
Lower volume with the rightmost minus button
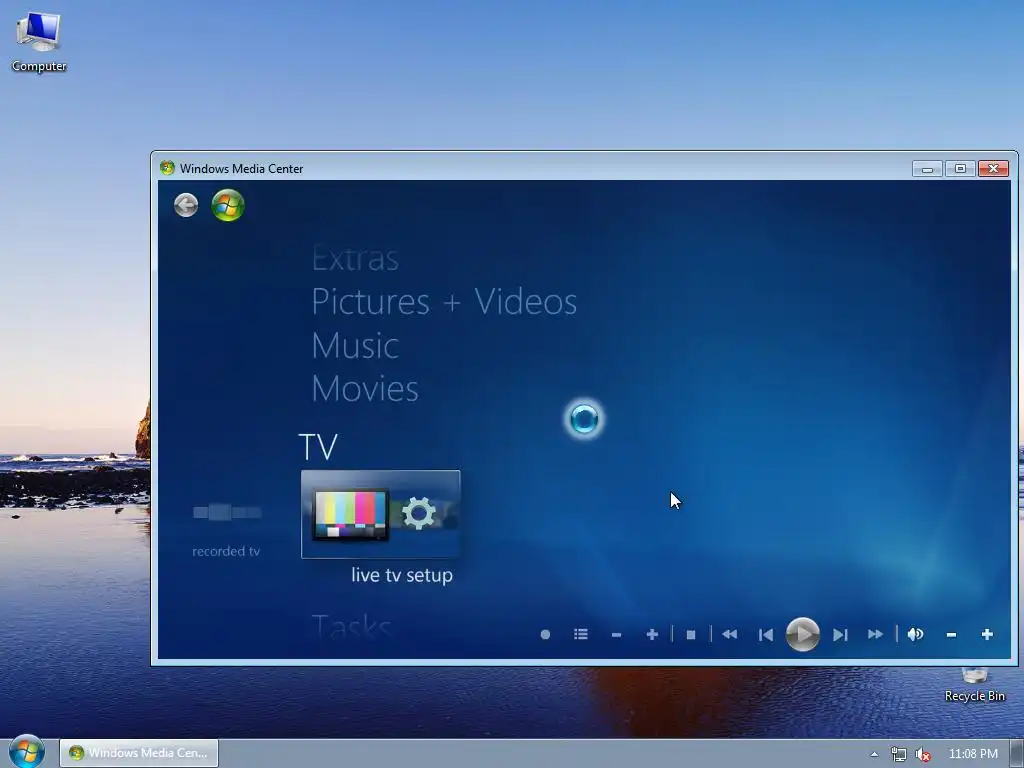coord(952,635)
